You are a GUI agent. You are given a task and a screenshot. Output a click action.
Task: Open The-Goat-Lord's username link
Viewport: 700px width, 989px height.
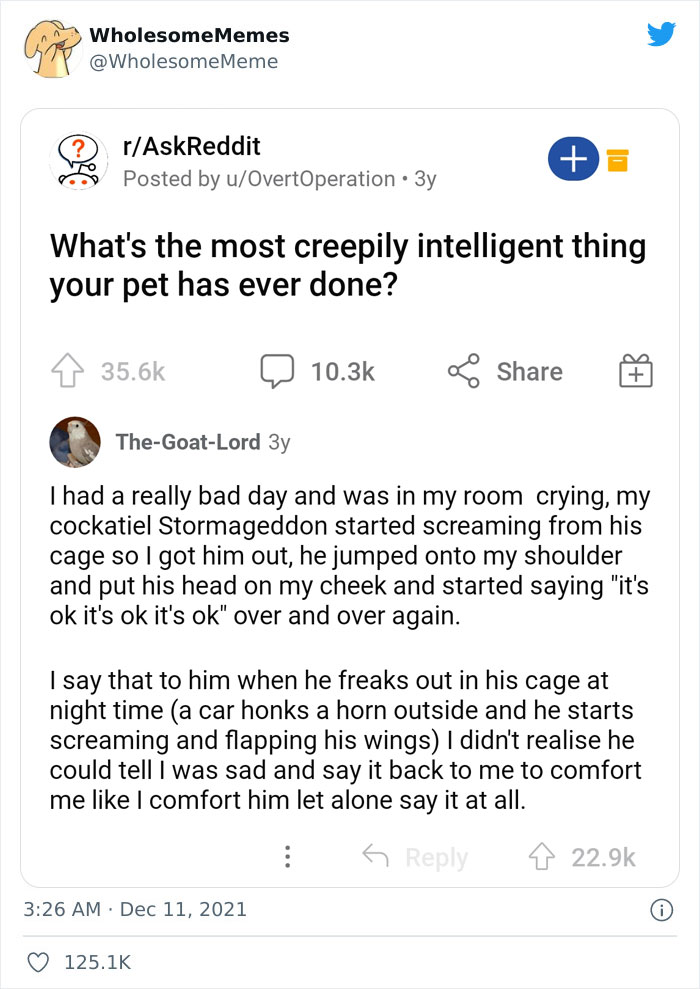click(x=188, y=442)
